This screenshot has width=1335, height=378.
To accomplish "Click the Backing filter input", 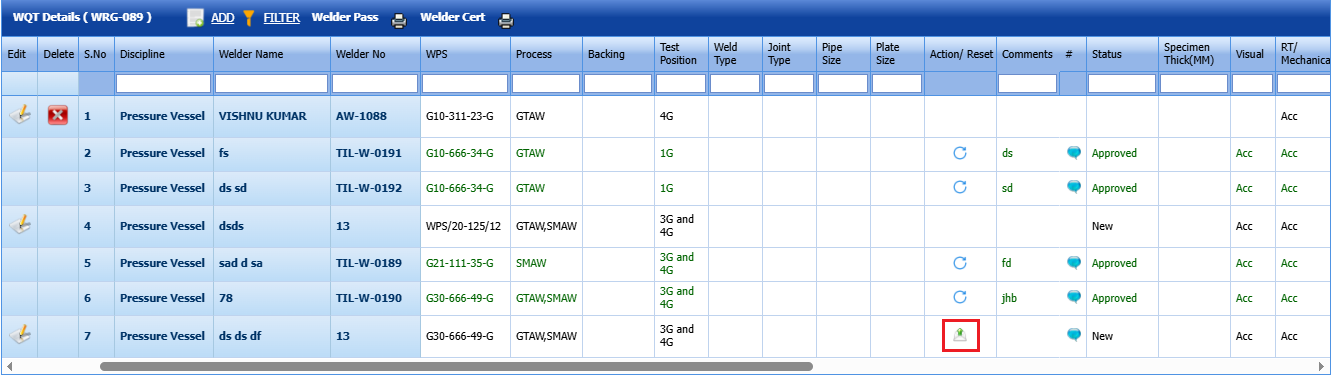I will pos(618,84).
